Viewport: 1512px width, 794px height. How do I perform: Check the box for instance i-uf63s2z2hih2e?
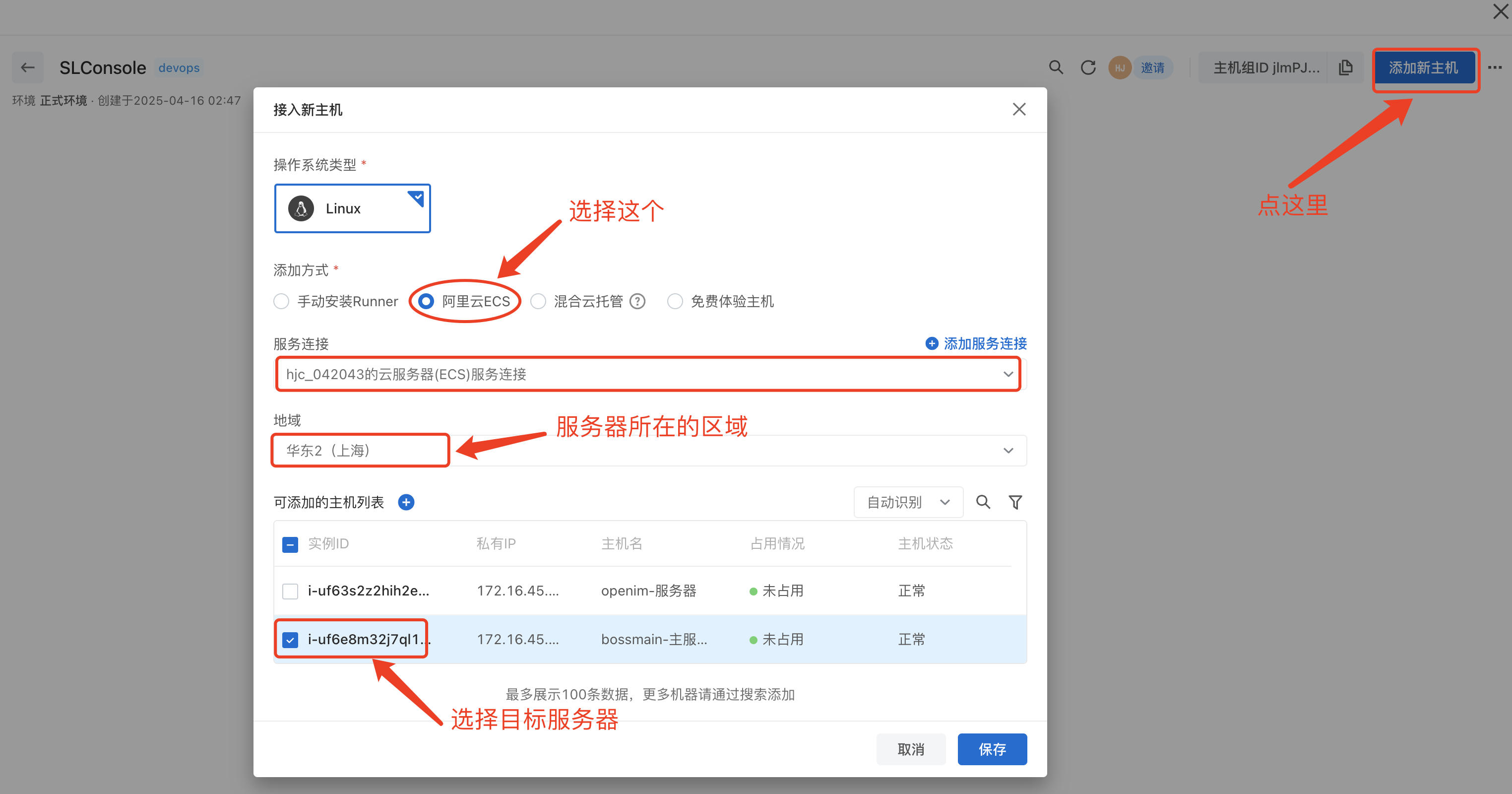point(290,591)
